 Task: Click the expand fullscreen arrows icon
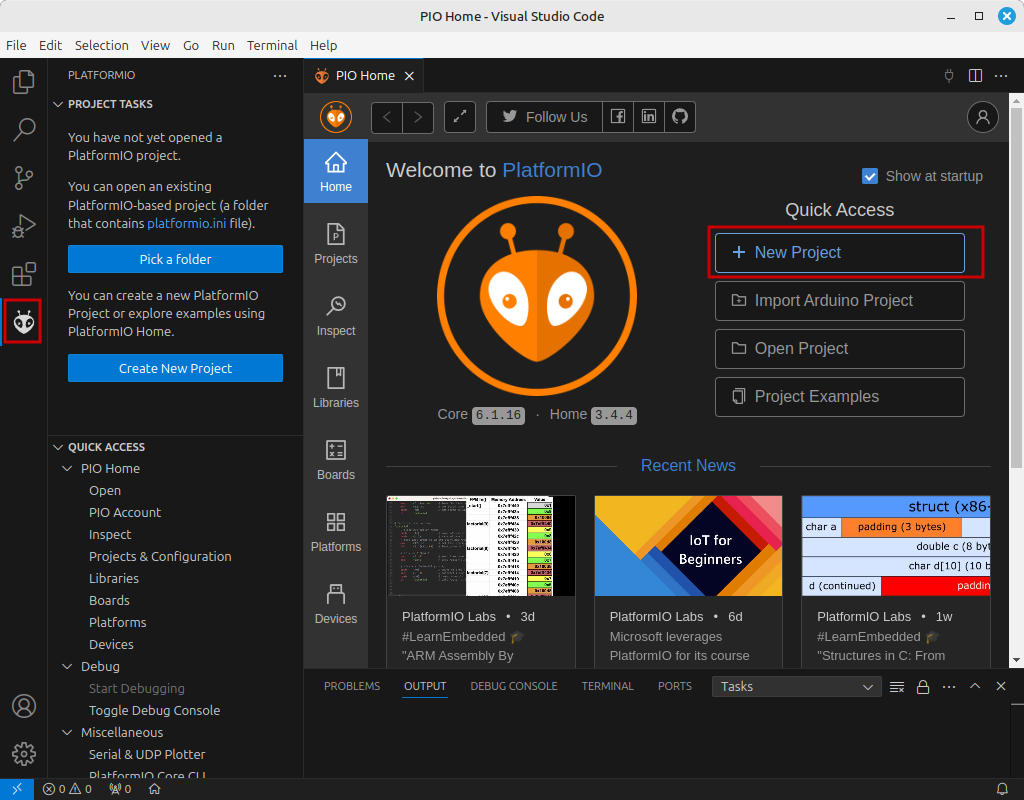[x=460, y=117]
